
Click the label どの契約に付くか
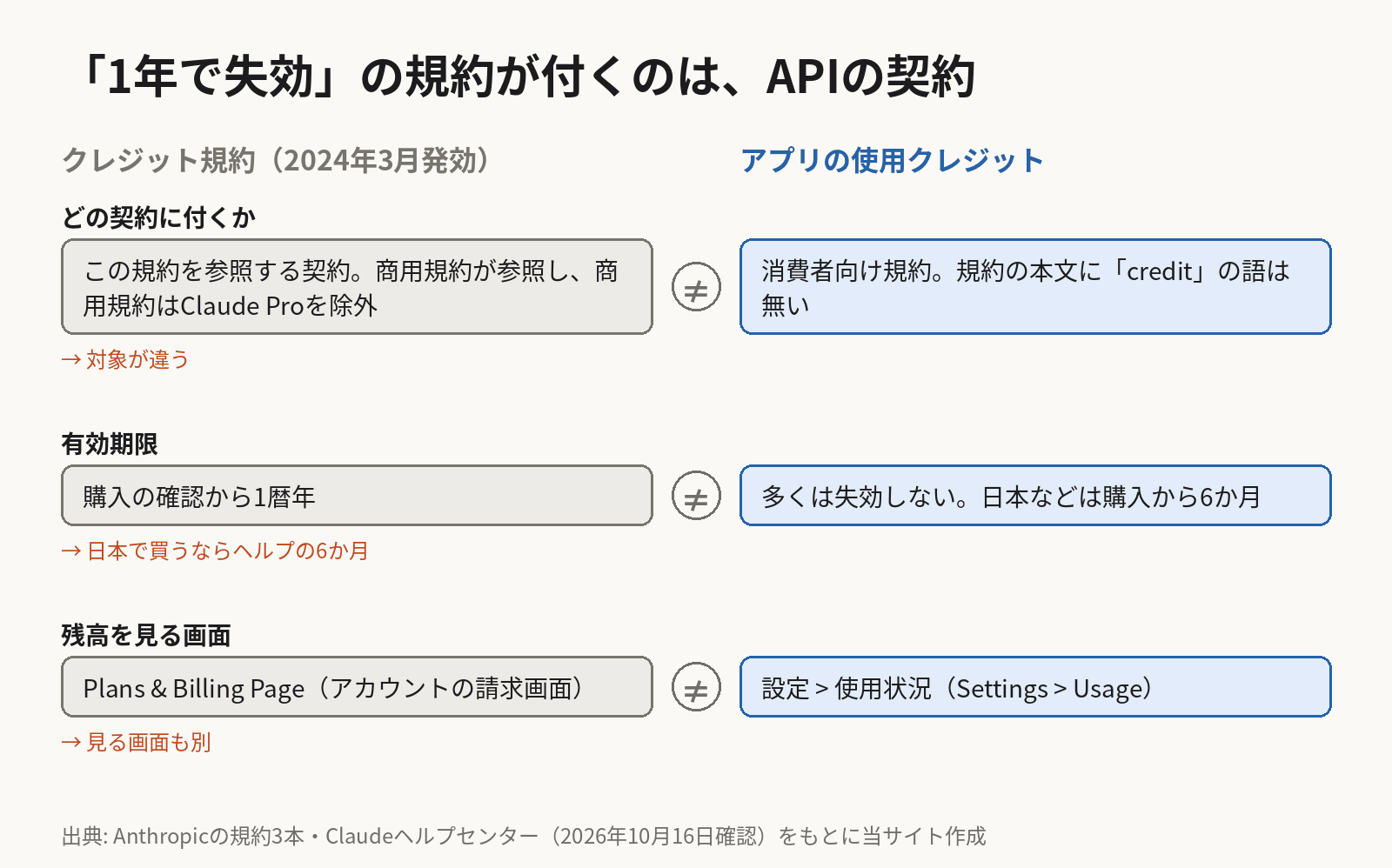[158, 217]
